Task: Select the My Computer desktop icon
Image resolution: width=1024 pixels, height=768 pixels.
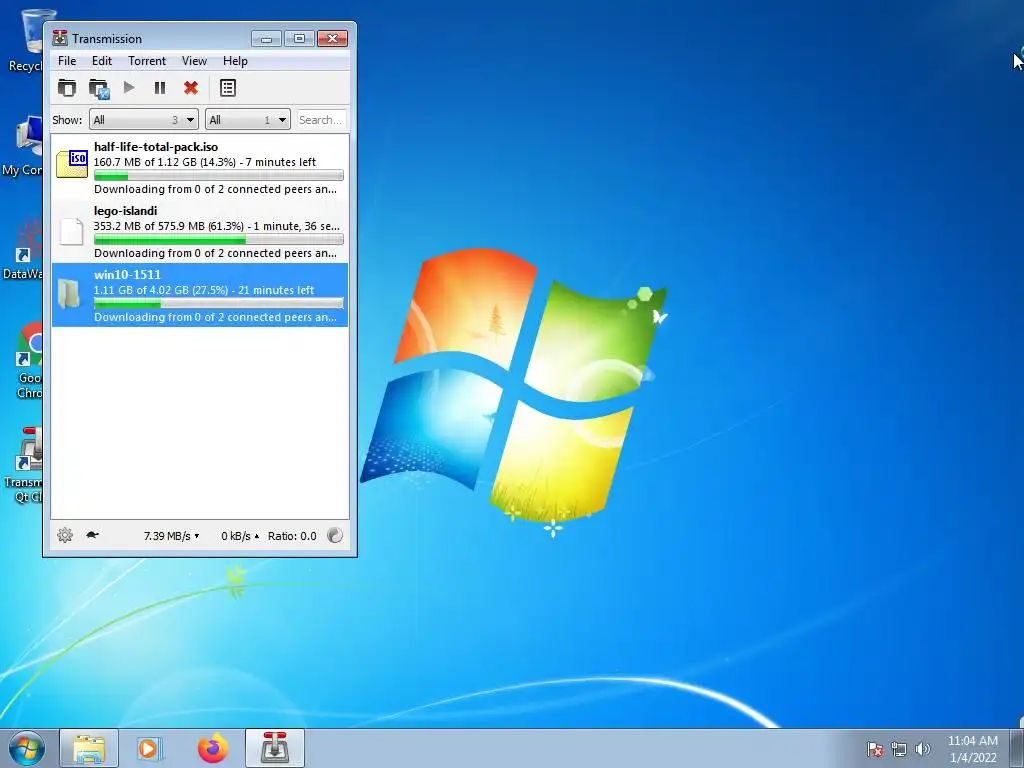Action: click(23, 145)
